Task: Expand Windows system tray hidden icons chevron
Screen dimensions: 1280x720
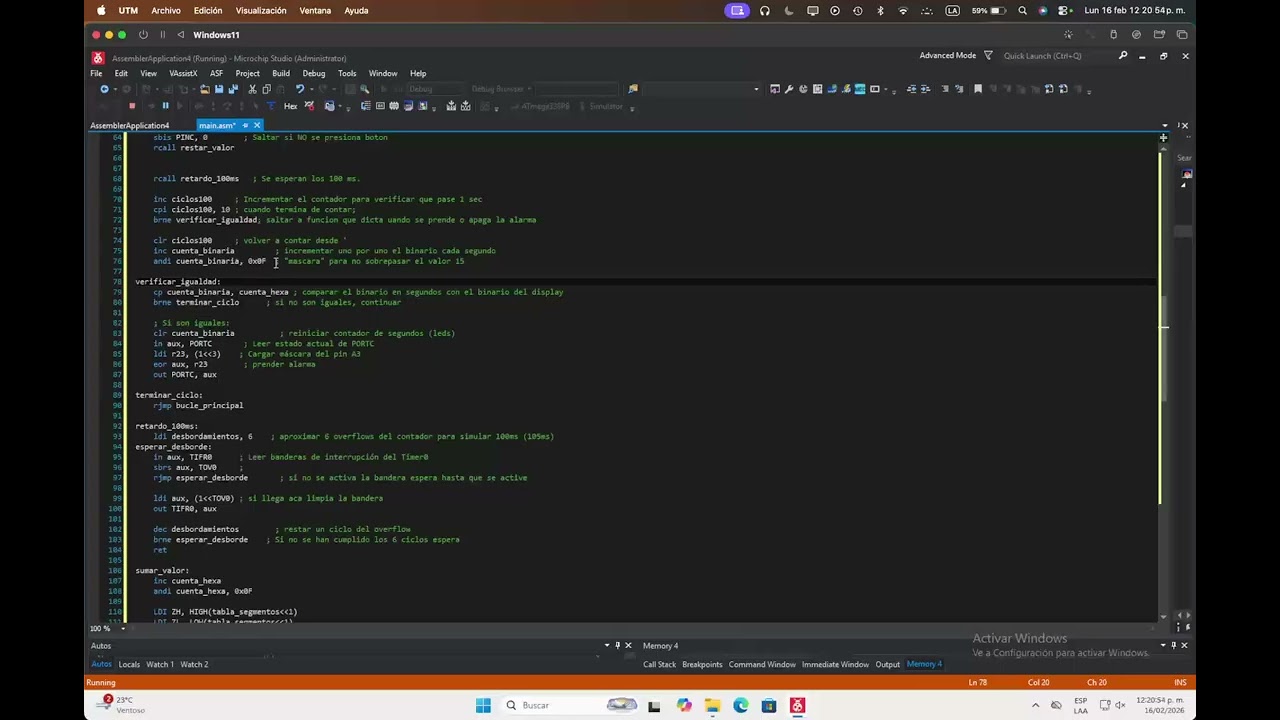Action: [x=1036, y=705]
